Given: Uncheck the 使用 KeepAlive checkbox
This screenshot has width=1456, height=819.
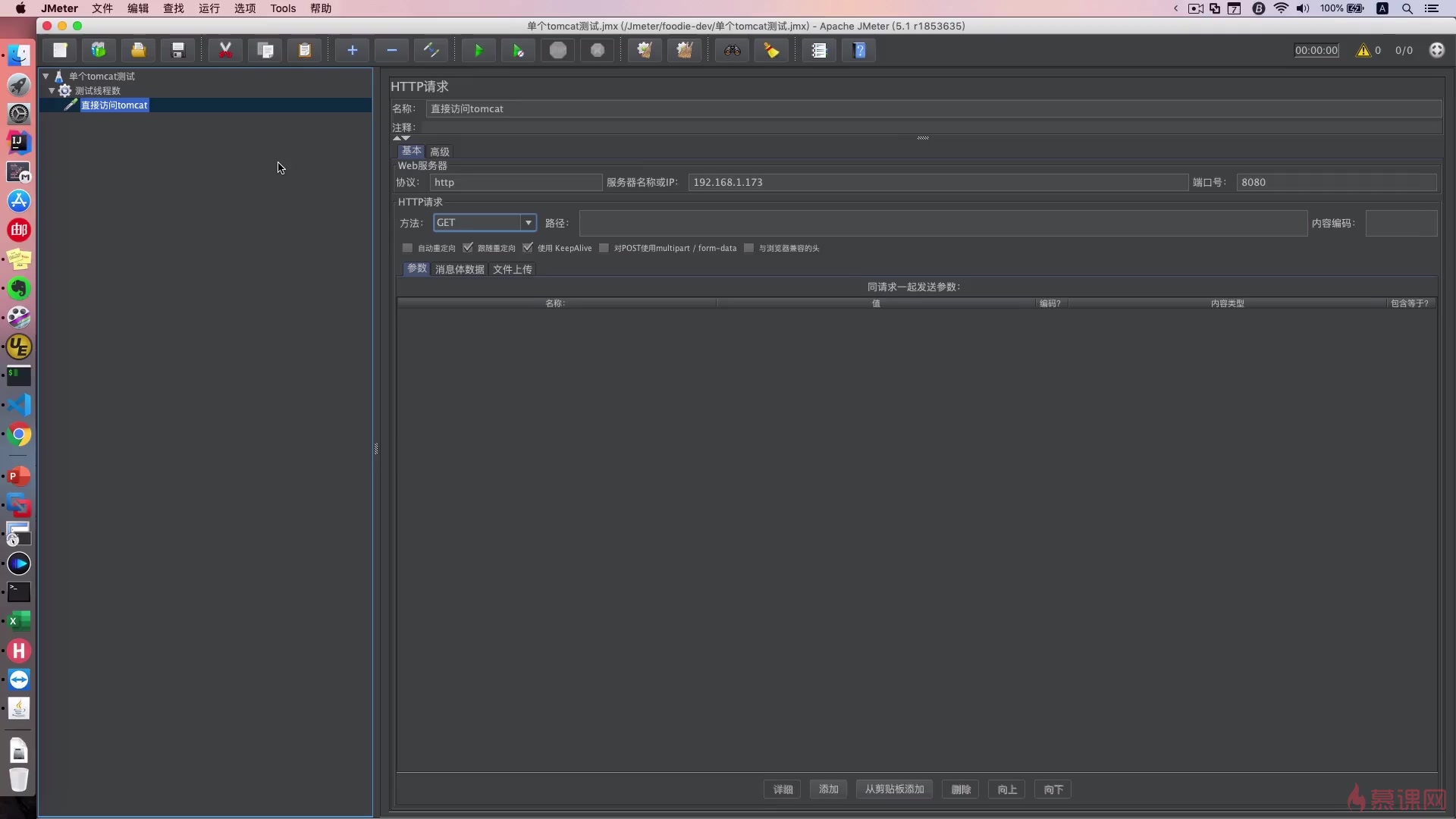Looking at the screenshot, I should coord(528,248).
